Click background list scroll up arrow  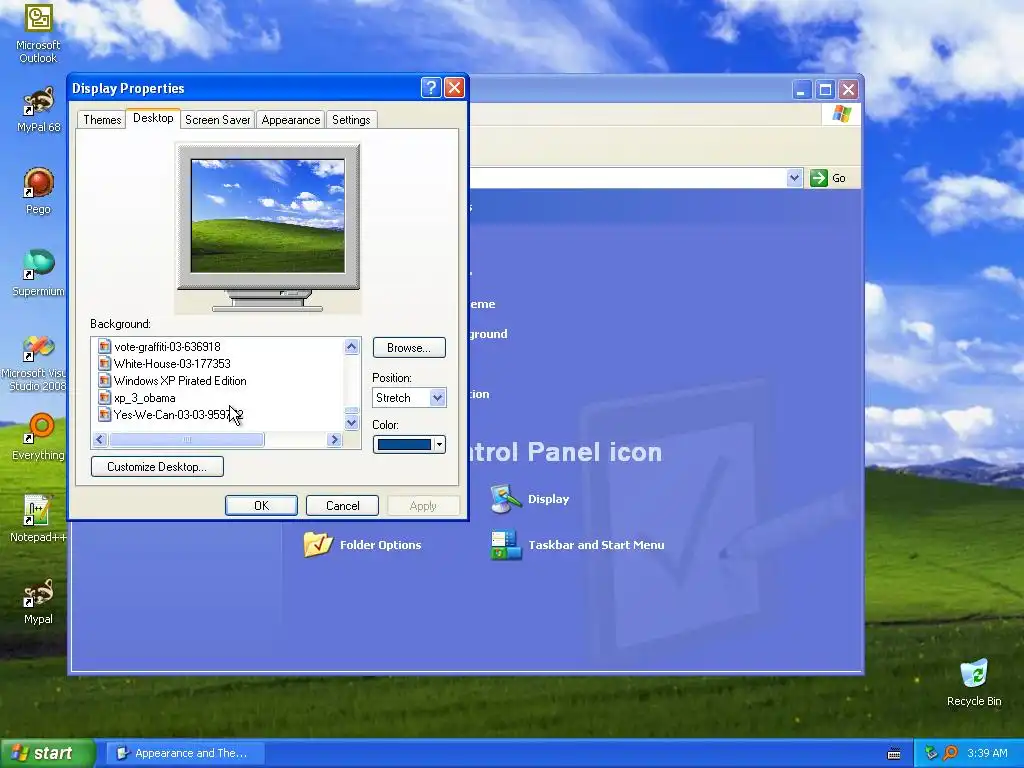[x=351, y=347]
